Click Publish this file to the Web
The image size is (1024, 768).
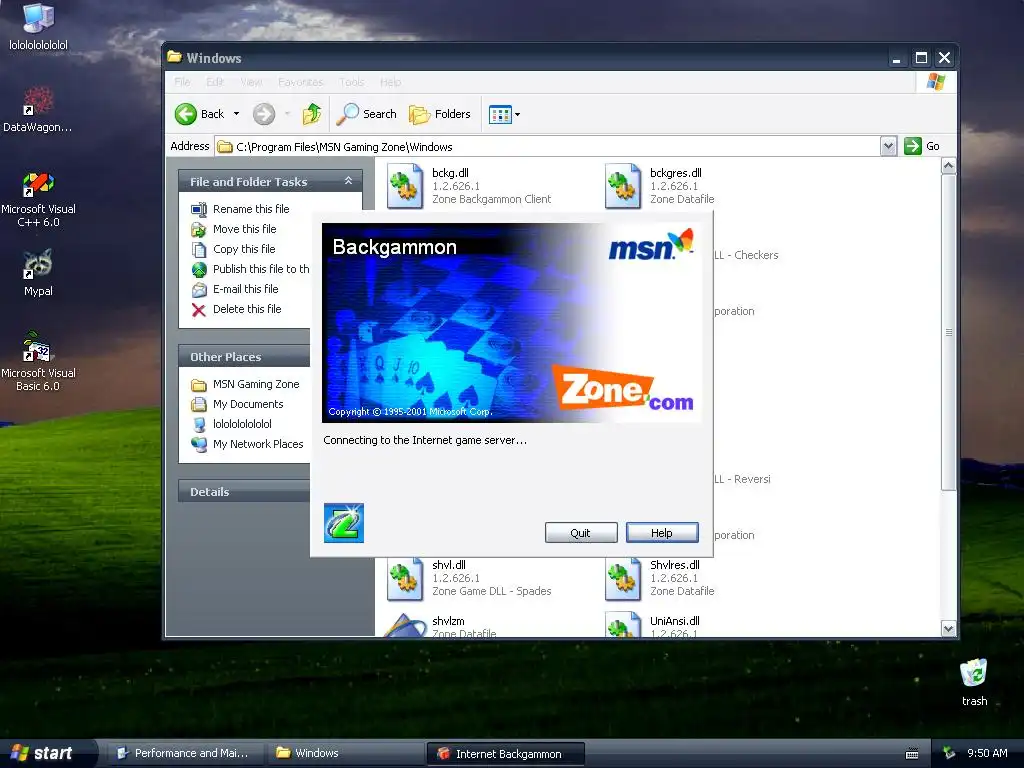pos(261,269)
